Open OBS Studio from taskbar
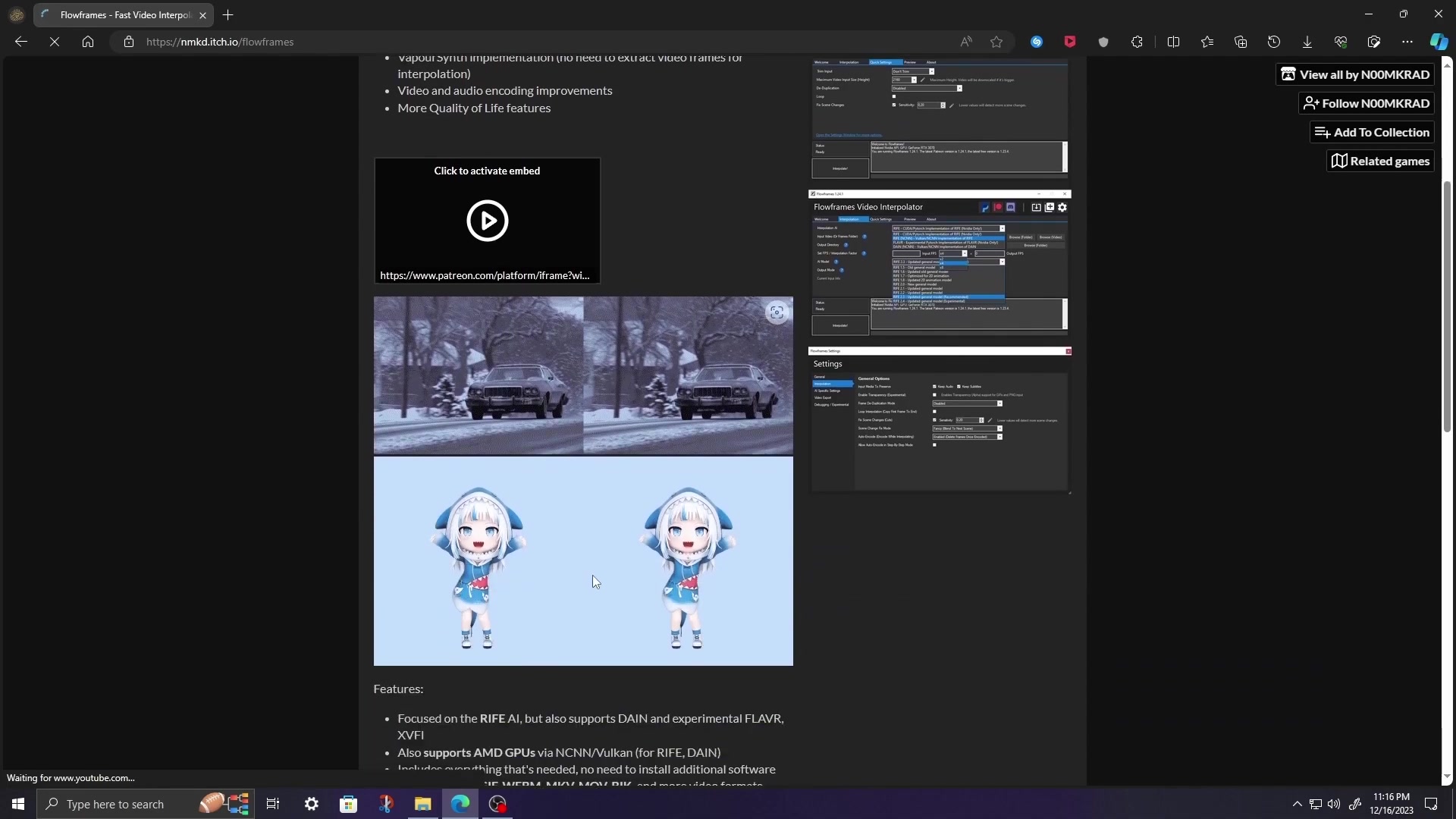Image resolution: width=1456 pixels, height=819 pixels. [x=497, y=804]
